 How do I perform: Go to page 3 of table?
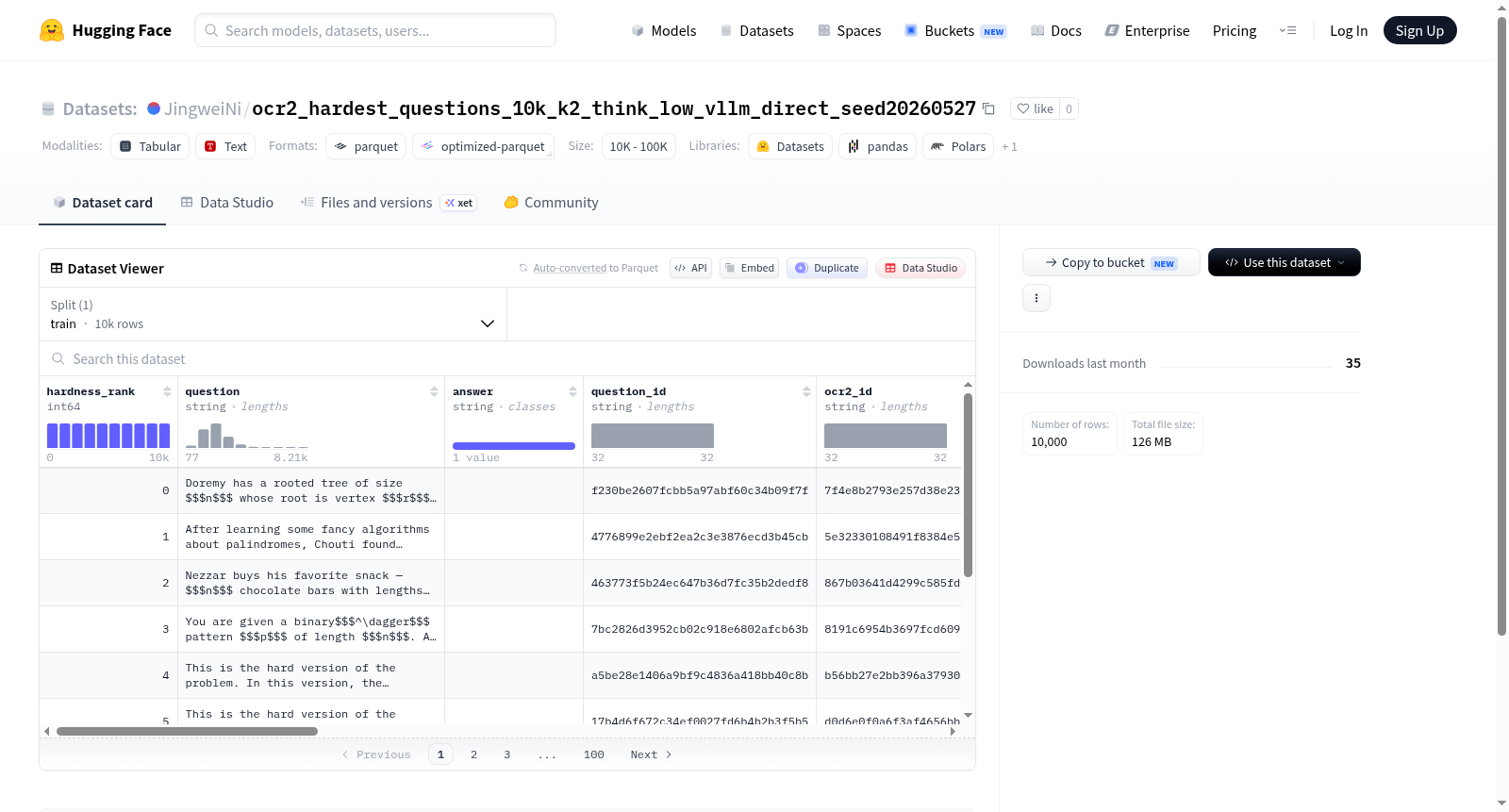[x=507, y=754]
